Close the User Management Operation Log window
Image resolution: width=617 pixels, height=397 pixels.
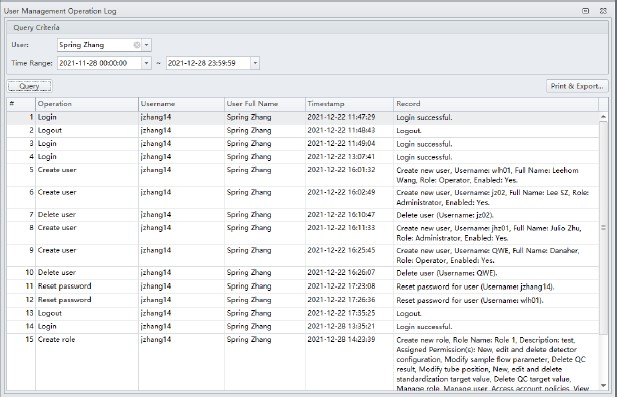click(603, 11)
